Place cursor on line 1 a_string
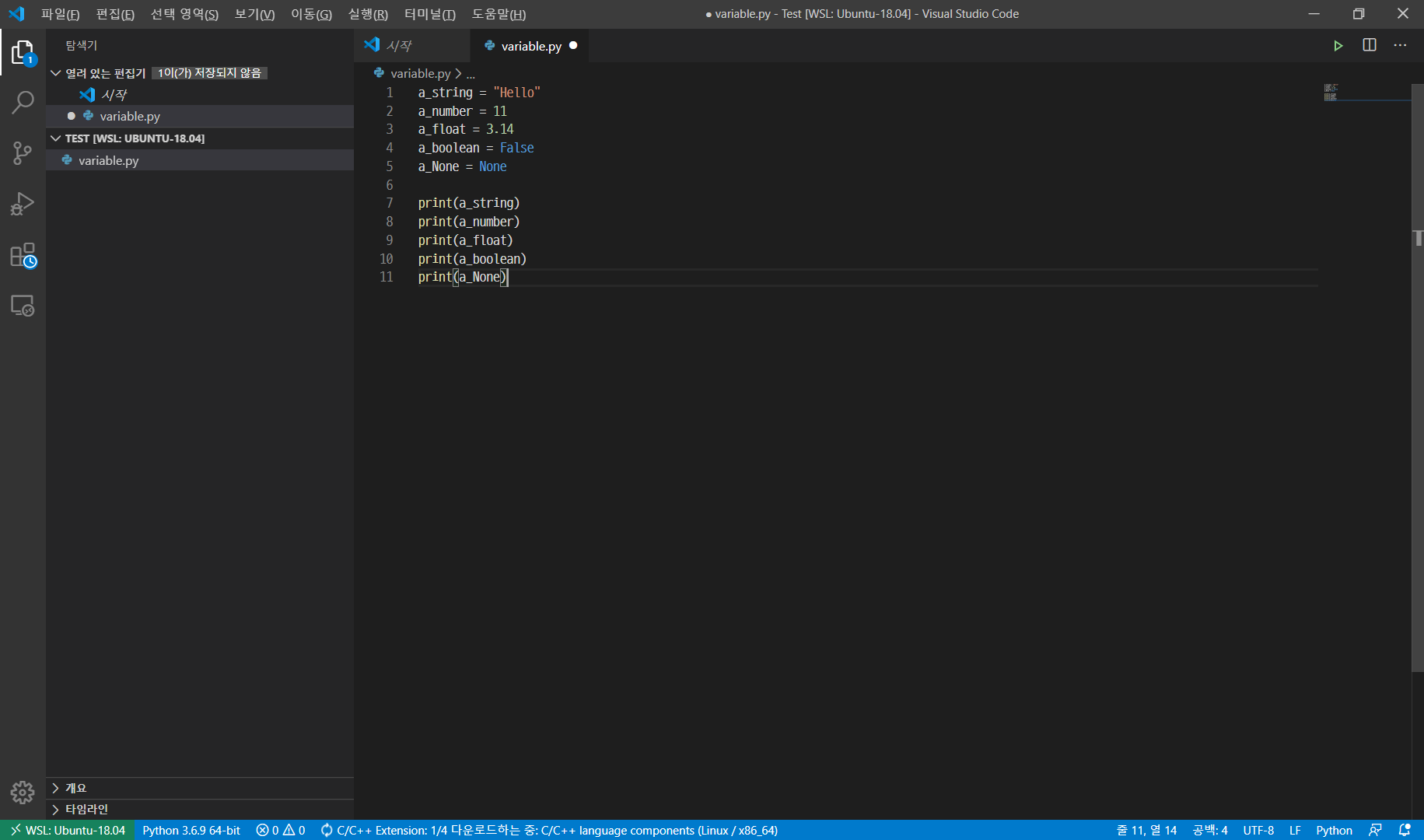The height and width of the screenshot is (840, 1424). 445,93
